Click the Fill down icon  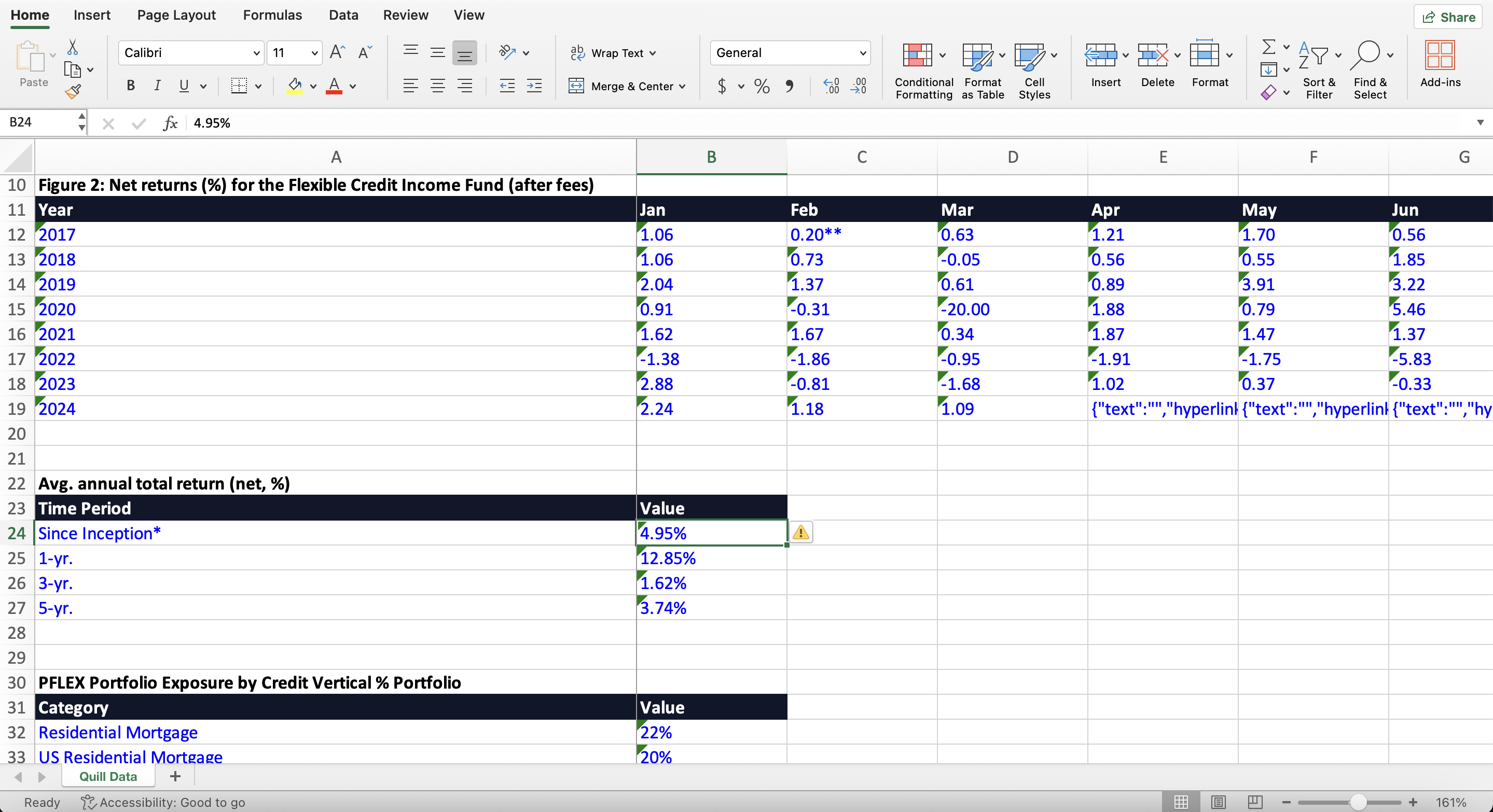pos(1269,69)
